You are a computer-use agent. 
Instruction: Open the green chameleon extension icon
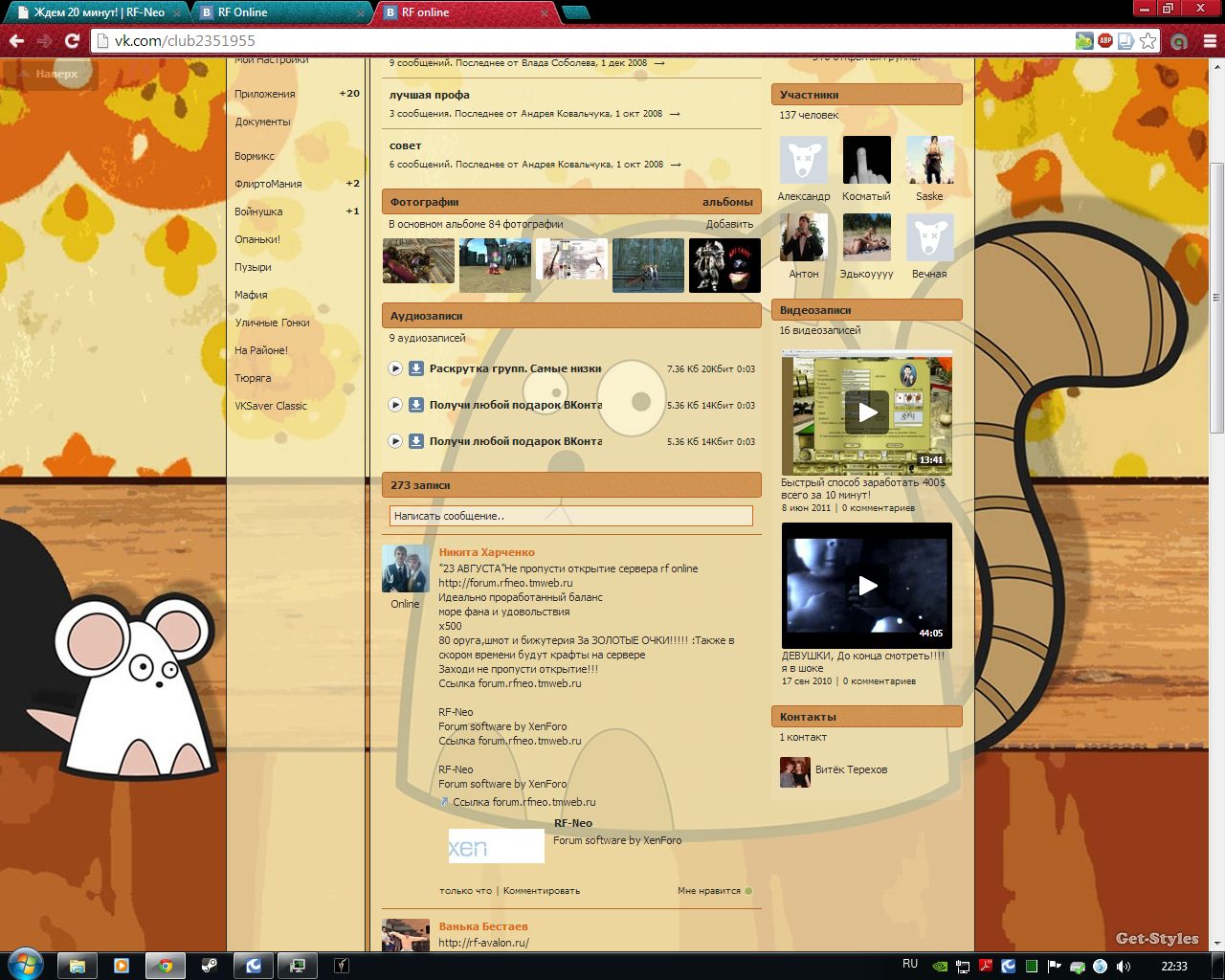(x=1083, y=41)
